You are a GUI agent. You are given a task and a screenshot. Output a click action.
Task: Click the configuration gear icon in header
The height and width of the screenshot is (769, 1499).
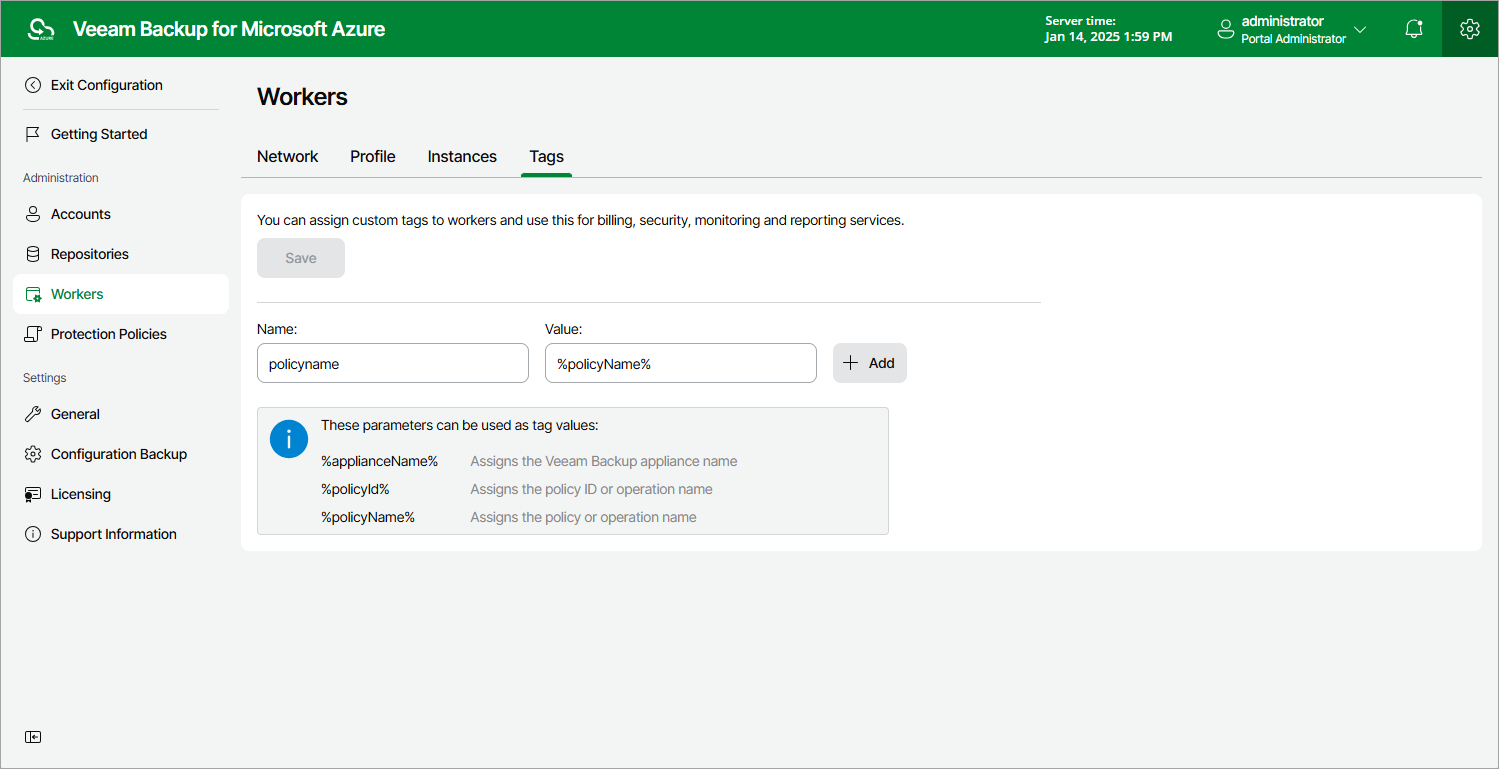[x=1469, y=29]
